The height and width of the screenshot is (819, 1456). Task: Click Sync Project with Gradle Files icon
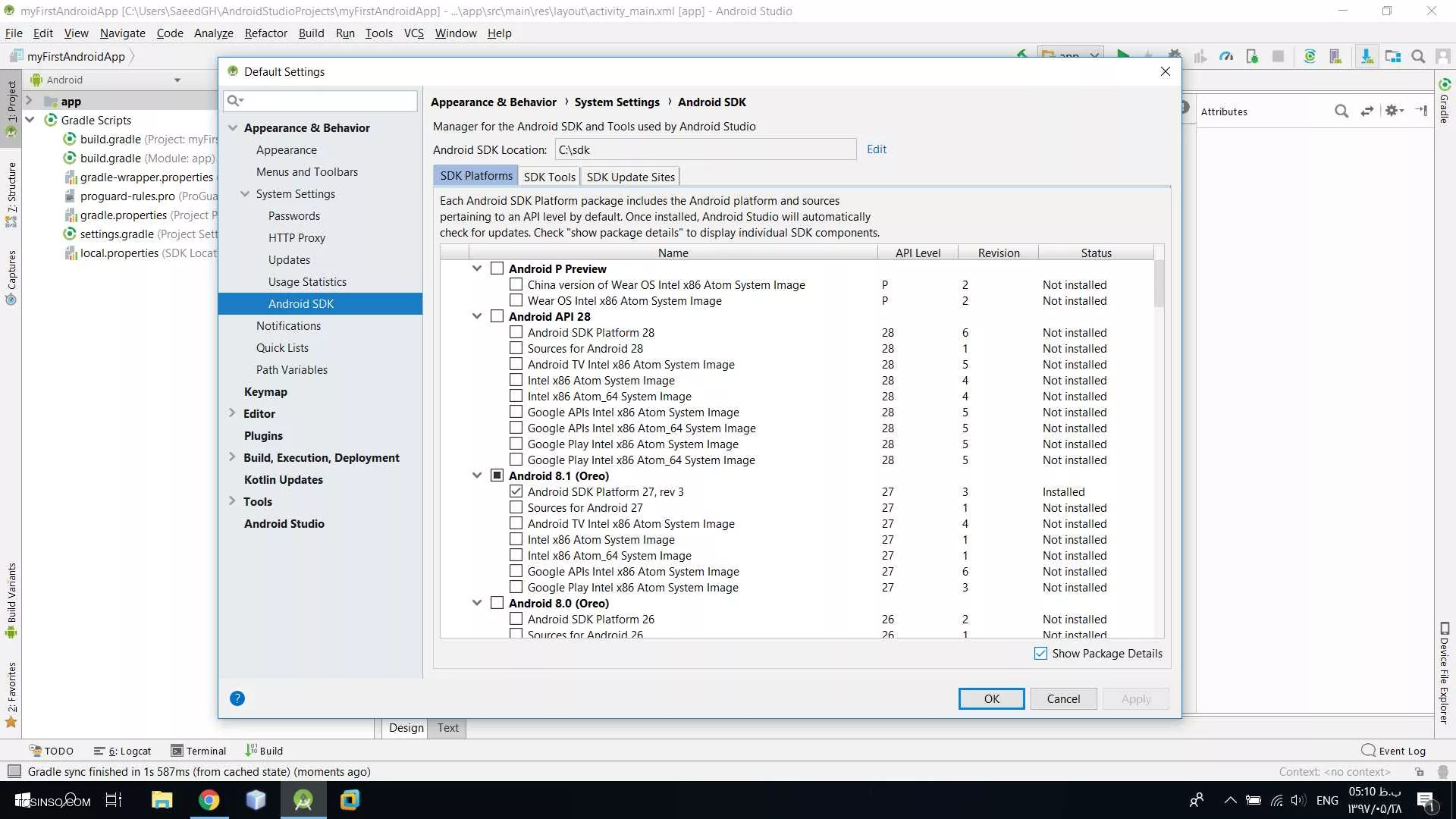coord(1310,56)
